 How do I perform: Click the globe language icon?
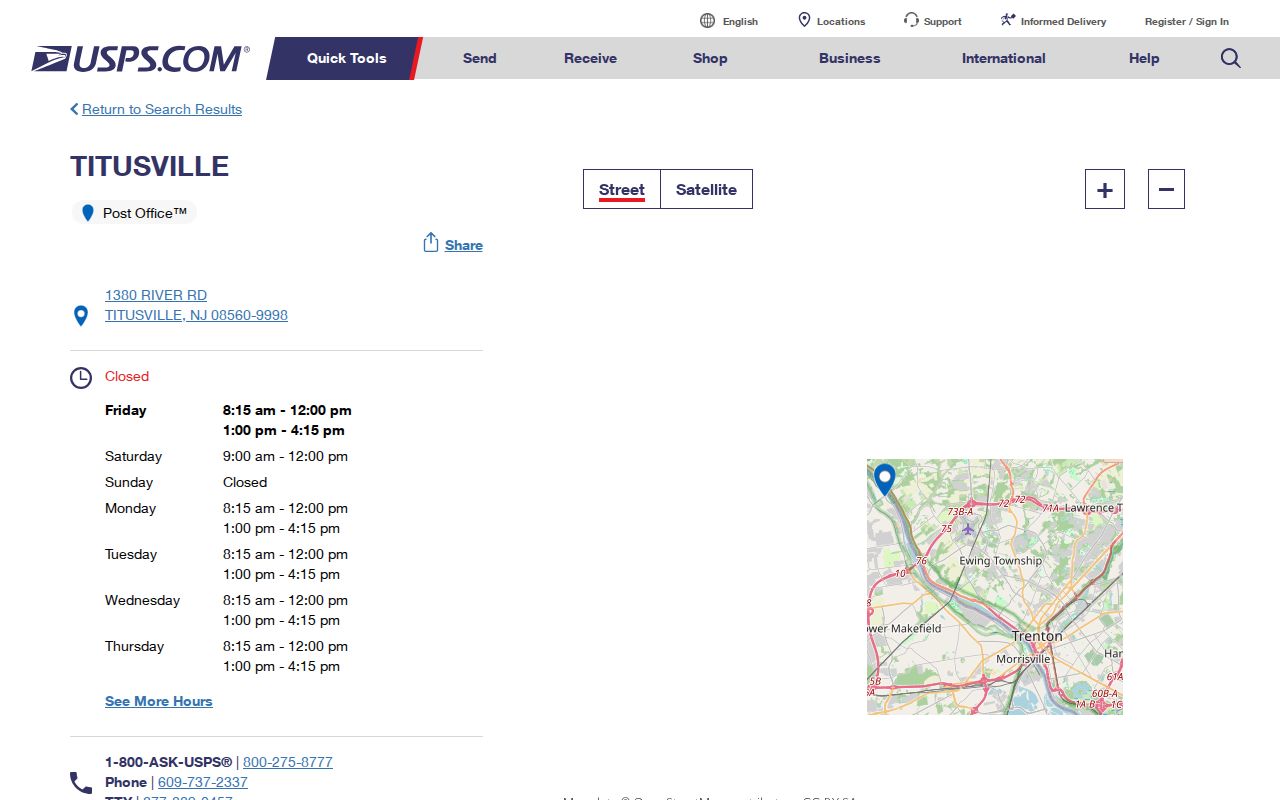(708, 21)
